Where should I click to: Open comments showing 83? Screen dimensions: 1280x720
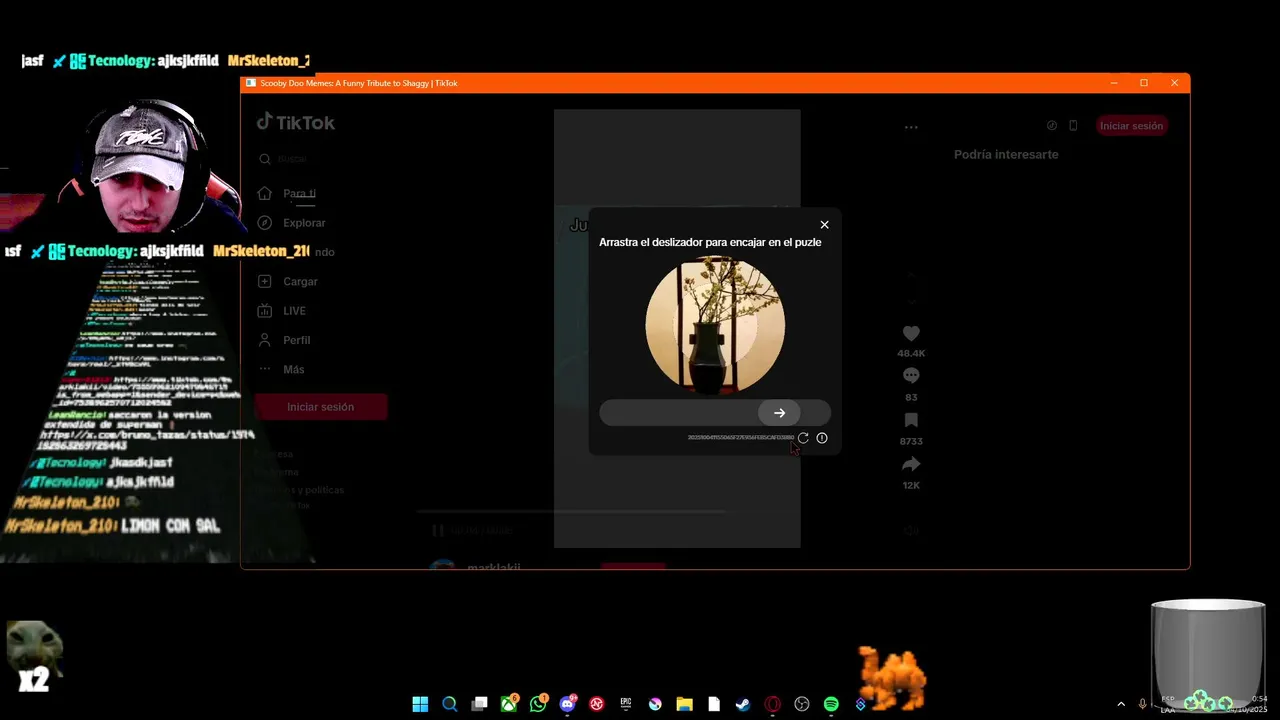pos(911,376)
